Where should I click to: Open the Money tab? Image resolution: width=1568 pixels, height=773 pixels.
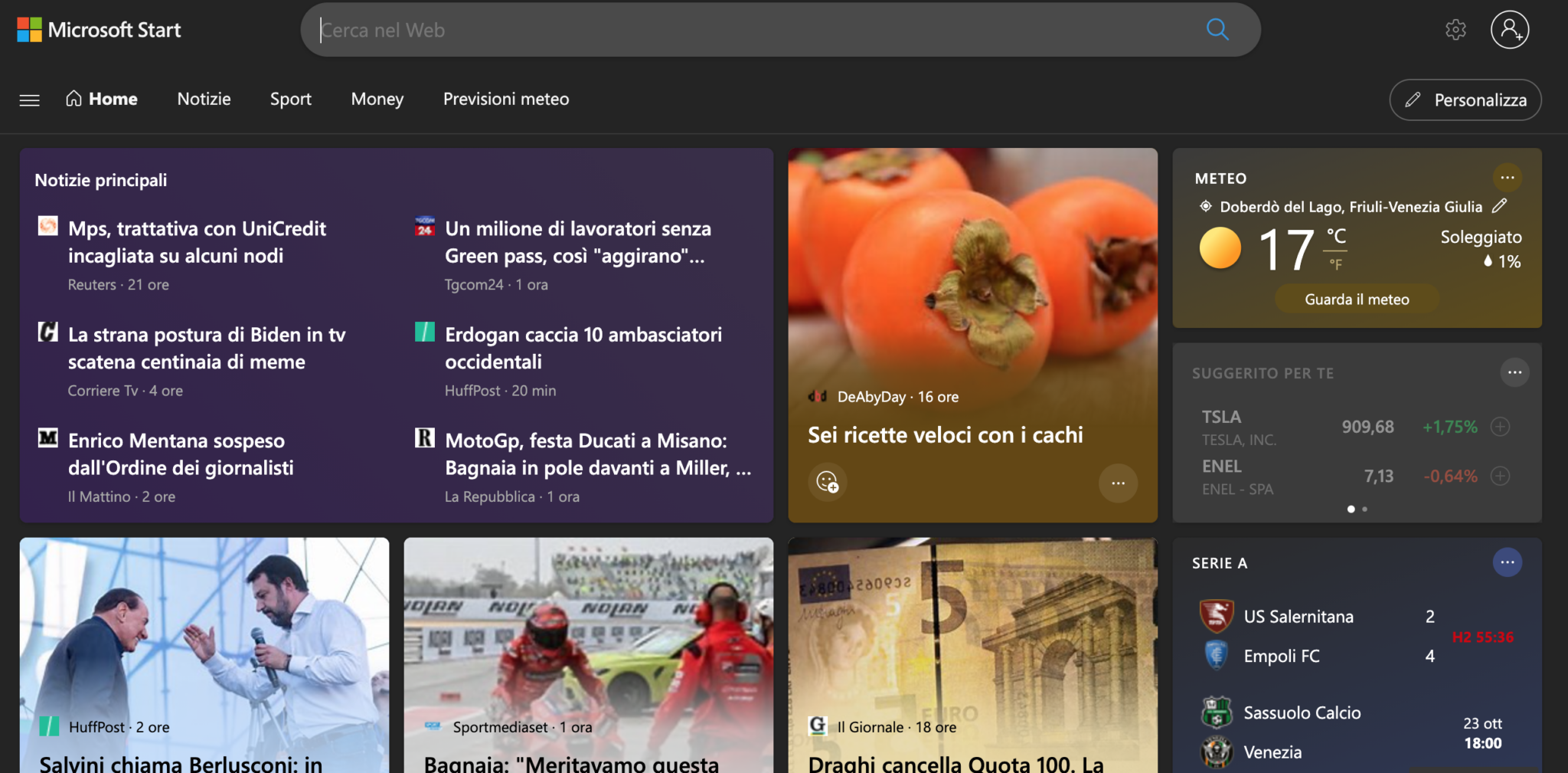(377, 99)
